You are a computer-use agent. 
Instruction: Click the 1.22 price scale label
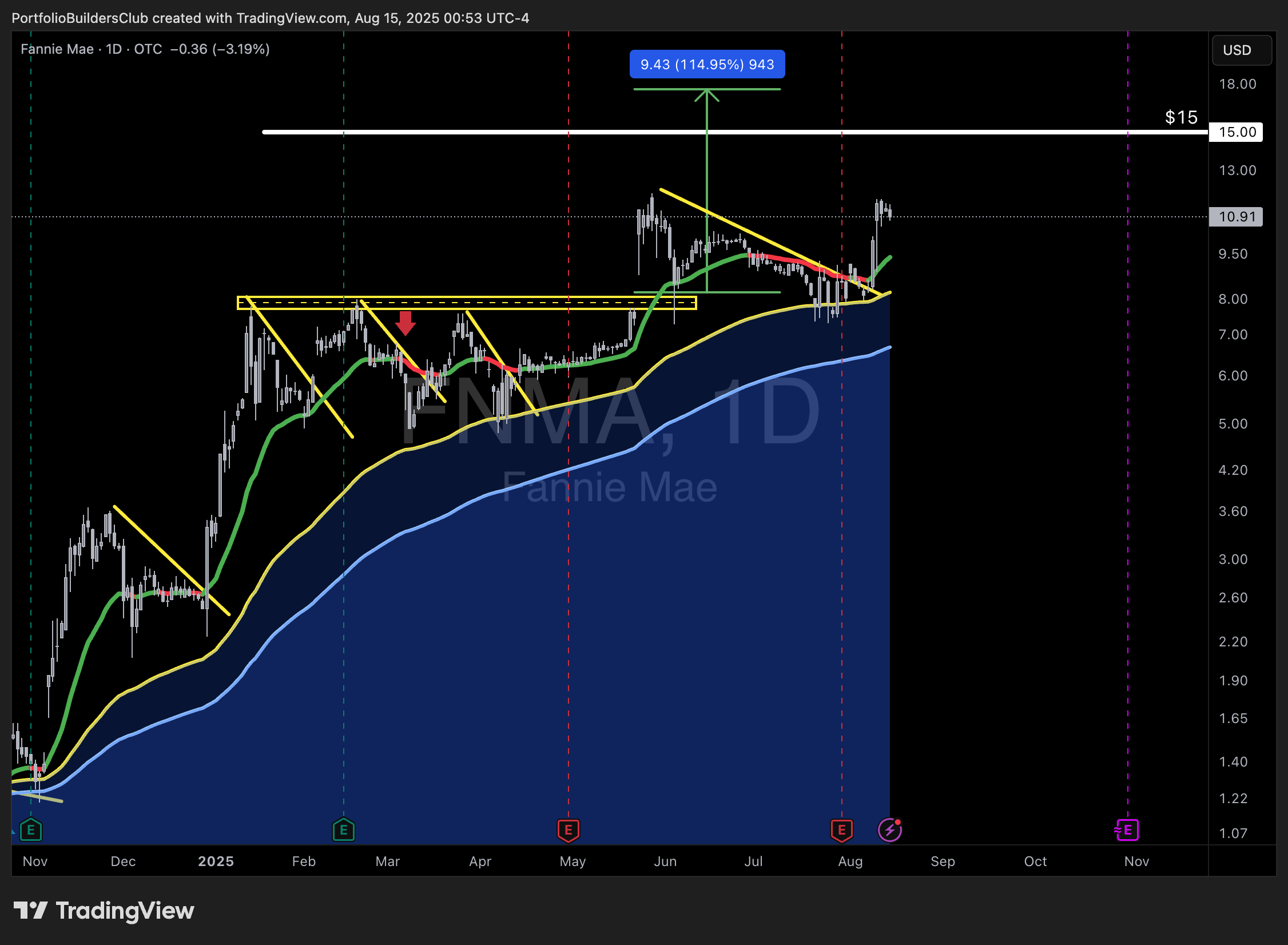[1233, 799]
